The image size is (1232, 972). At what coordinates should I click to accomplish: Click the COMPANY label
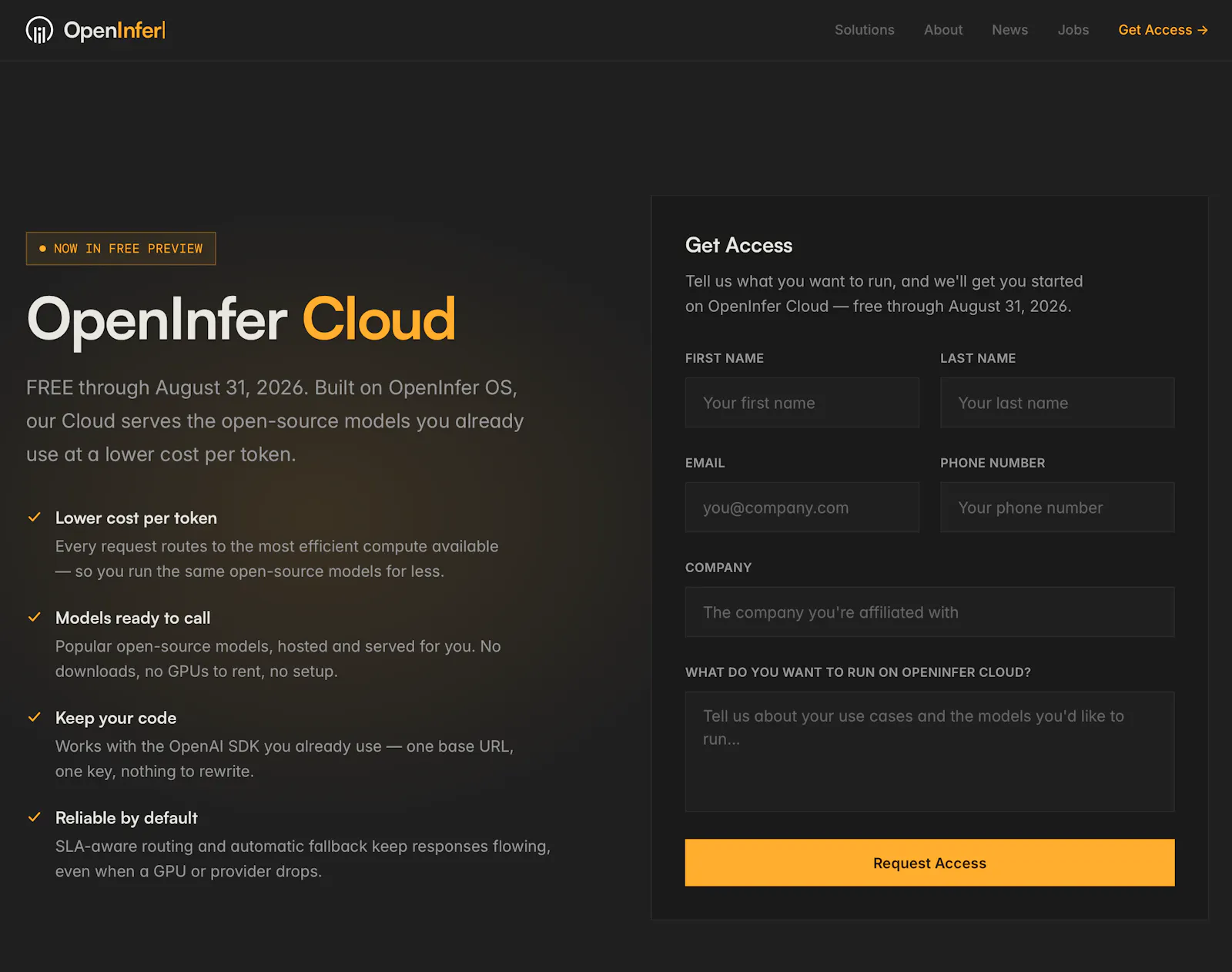coord(718,568)
